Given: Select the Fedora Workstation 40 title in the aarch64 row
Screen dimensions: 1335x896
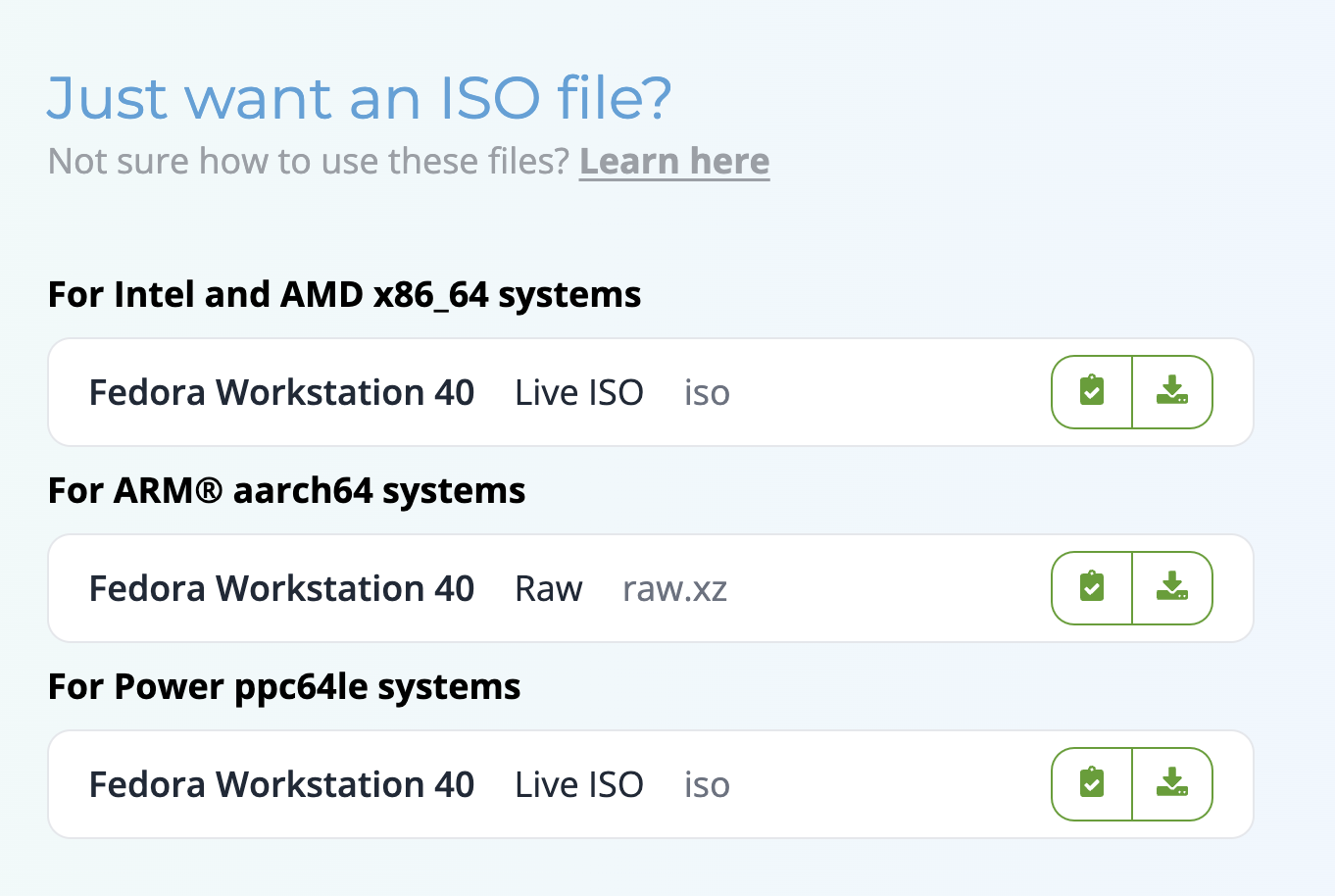Looking at the screenshot, I should (x=281, y=588).
